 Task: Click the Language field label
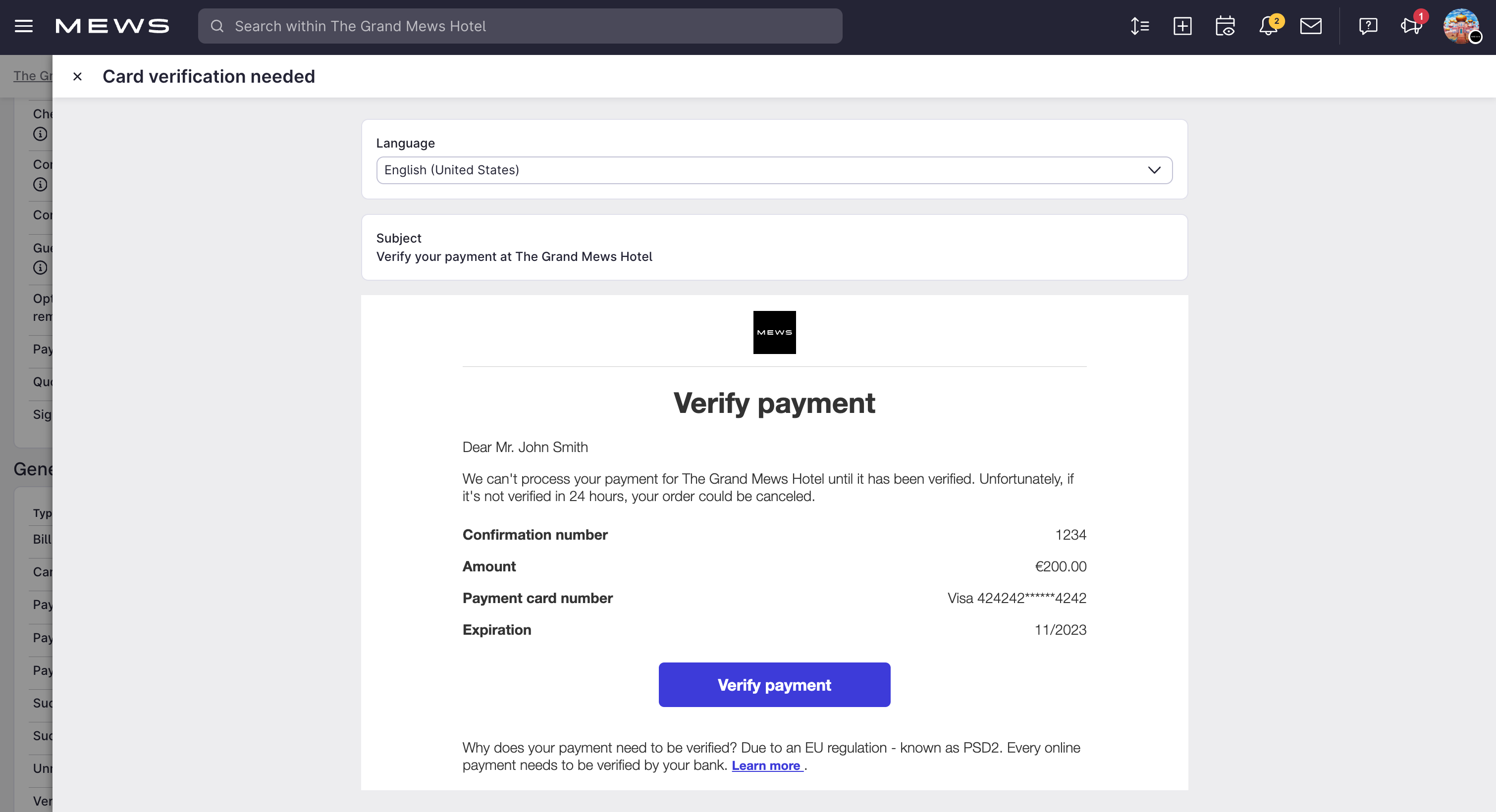(405, 144)
